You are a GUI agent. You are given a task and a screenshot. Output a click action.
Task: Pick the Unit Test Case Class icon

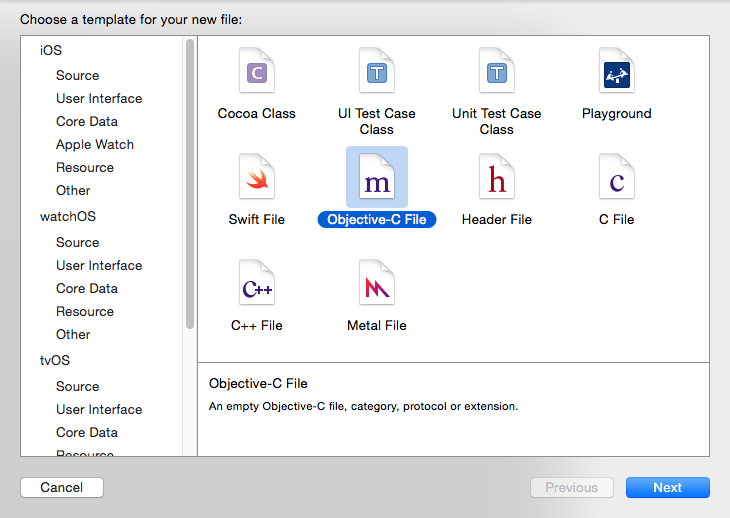pos(497,70)
